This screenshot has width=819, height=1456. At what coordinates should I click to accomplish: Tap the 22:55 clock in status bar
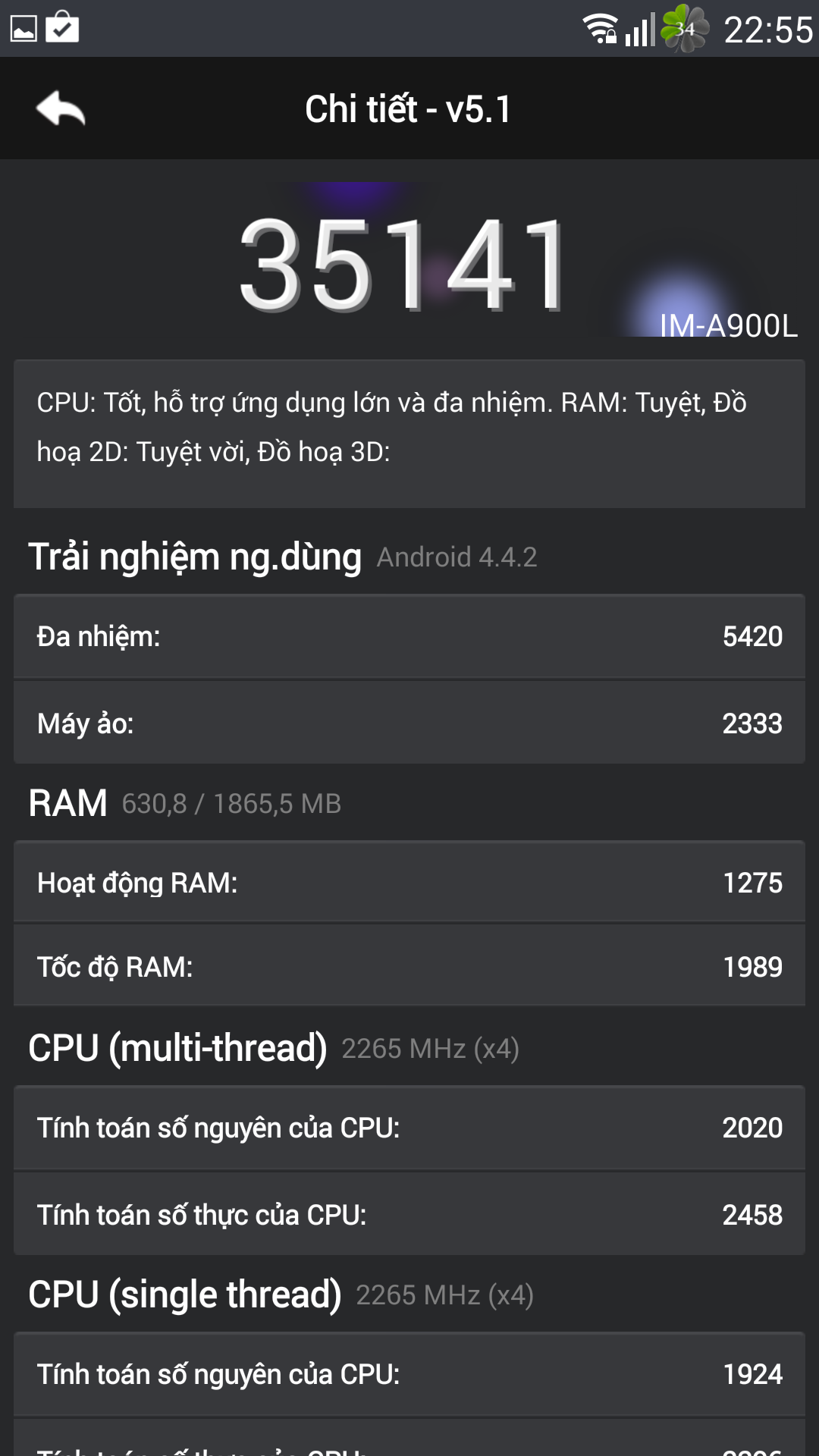[x=768, y=30]
